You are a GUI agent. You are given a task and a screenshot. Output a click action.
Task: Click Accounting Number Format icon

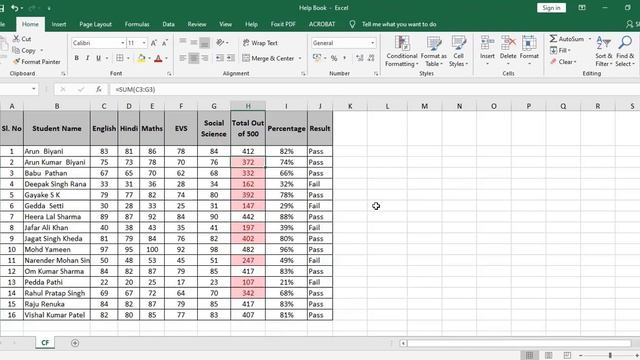317,58
